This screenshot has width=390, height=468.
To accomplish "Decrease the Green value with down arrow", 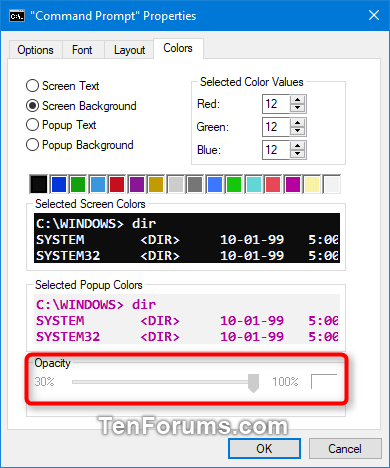I will pyautogui.click(x=298, y=131).
